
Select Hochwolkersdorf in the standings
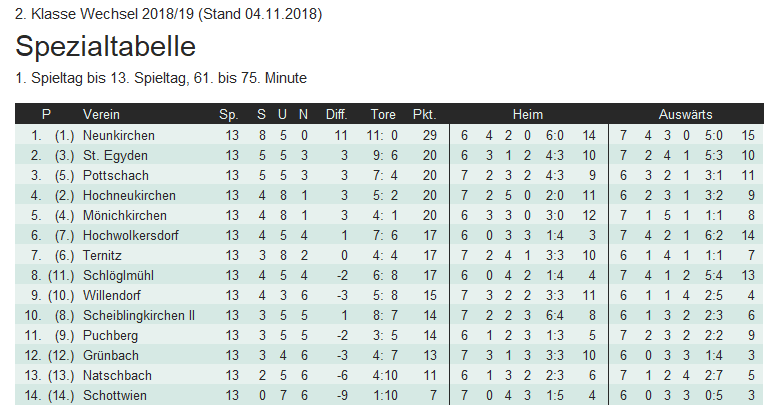[127, 235]
